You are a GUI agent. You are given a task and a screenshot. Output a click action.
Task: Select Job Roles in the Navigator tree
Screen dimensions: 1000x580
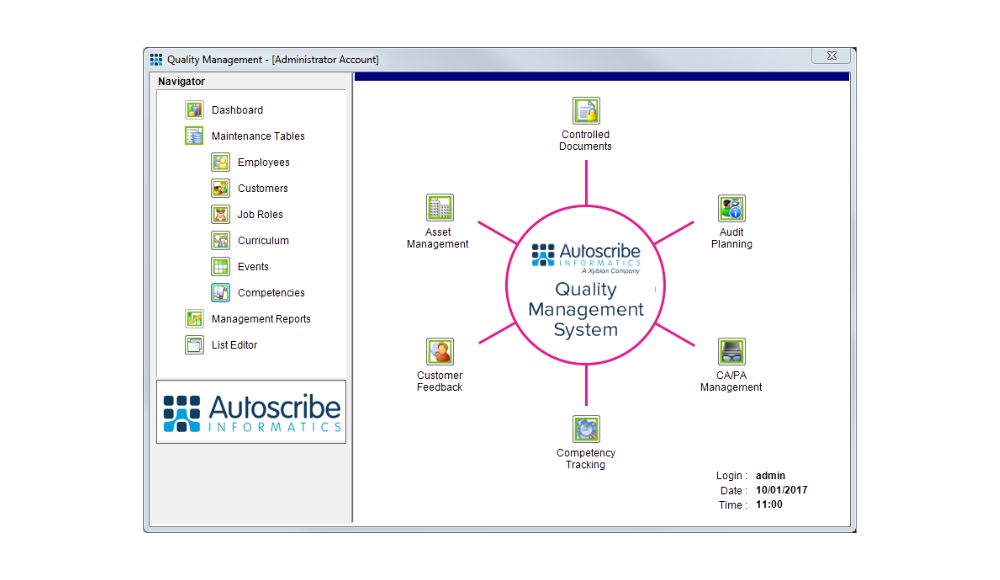point(260,214)
